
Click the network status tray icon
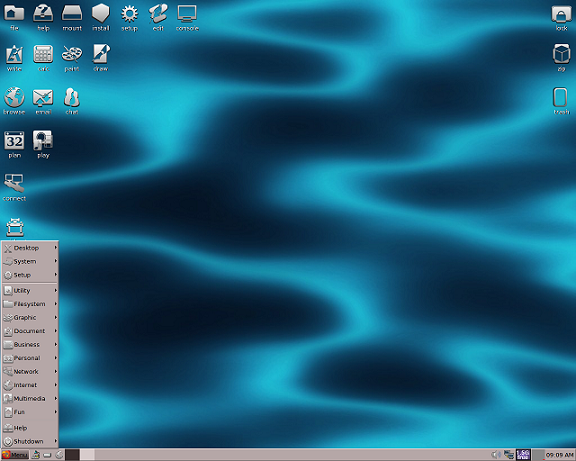(x=509, y=455)
